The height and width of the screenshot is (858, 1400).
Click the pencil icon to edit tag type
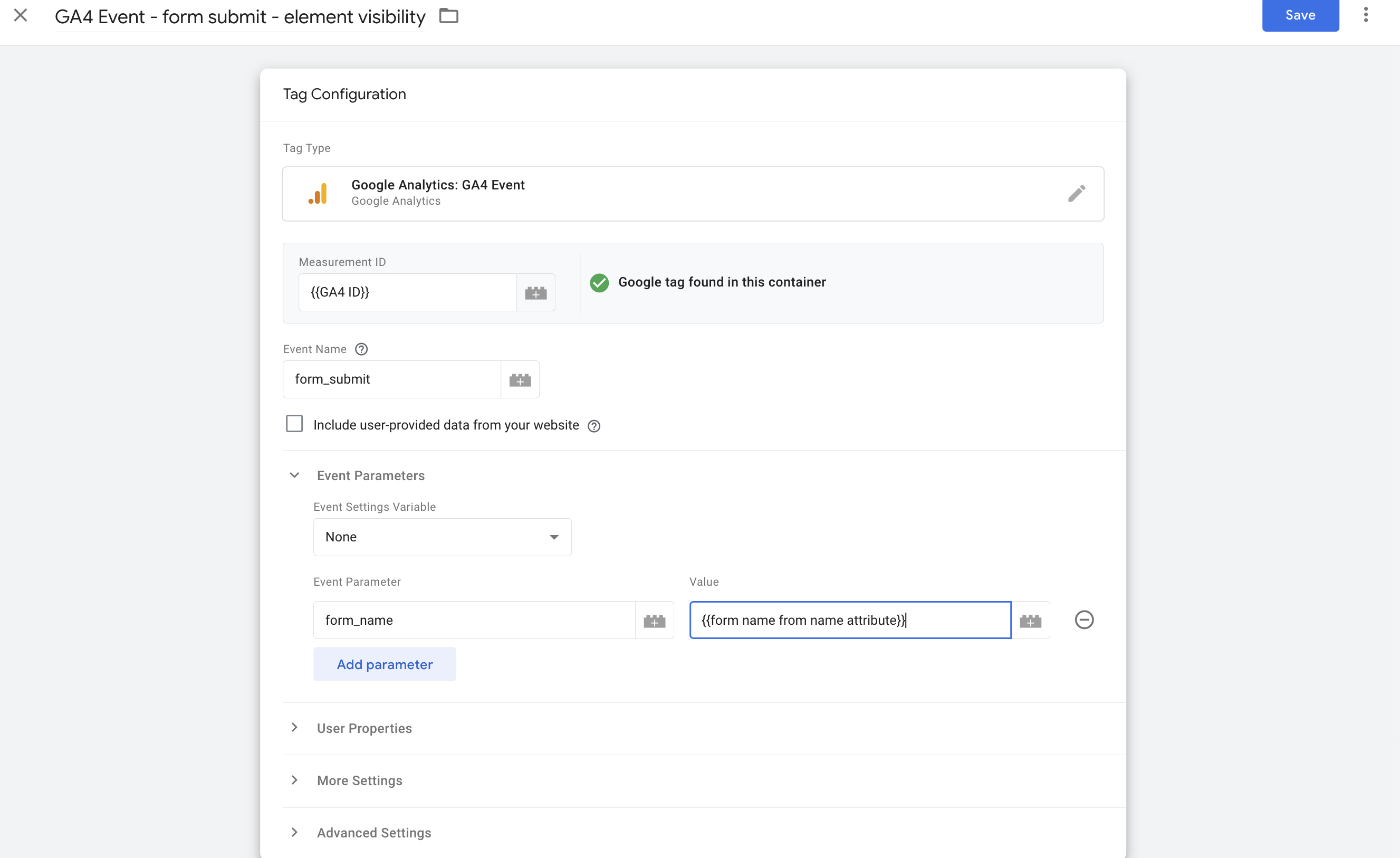pyautogui.click(x=1076, y=194)
